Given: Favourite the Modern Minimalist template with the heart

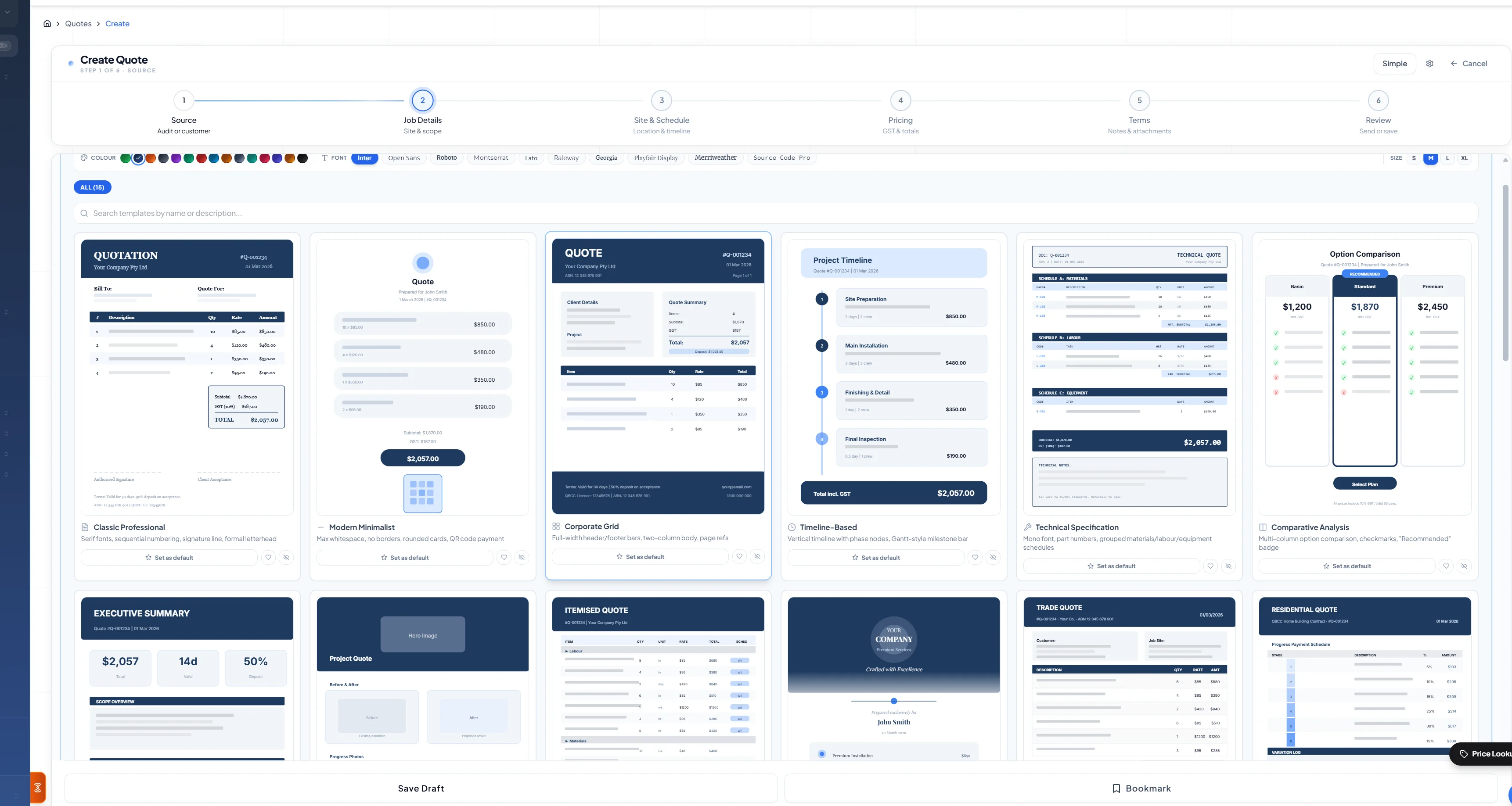Looking at the screenshot, I should pos(504,557).
